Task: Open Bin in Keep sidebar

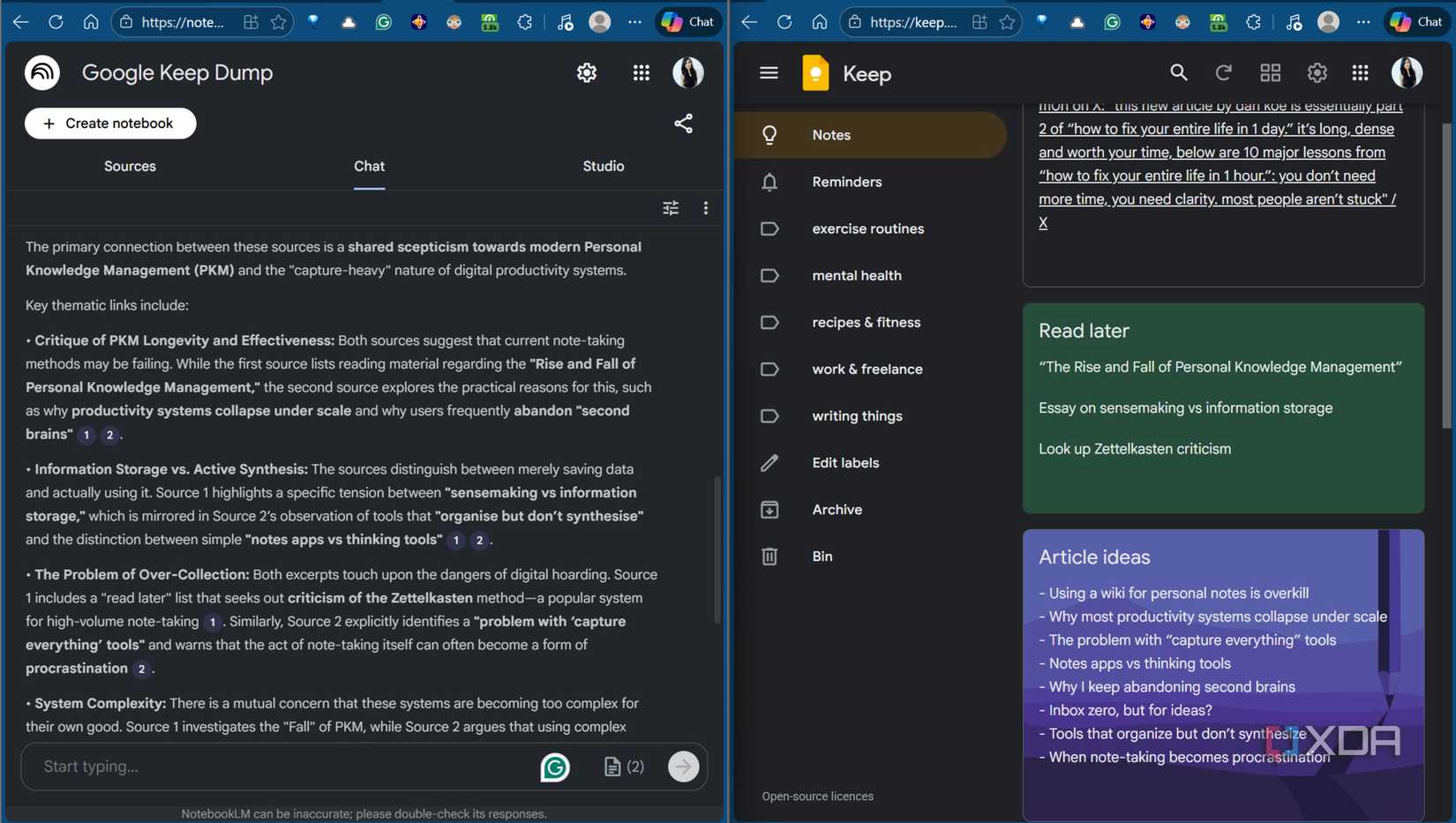Action: tap(870, 556)
